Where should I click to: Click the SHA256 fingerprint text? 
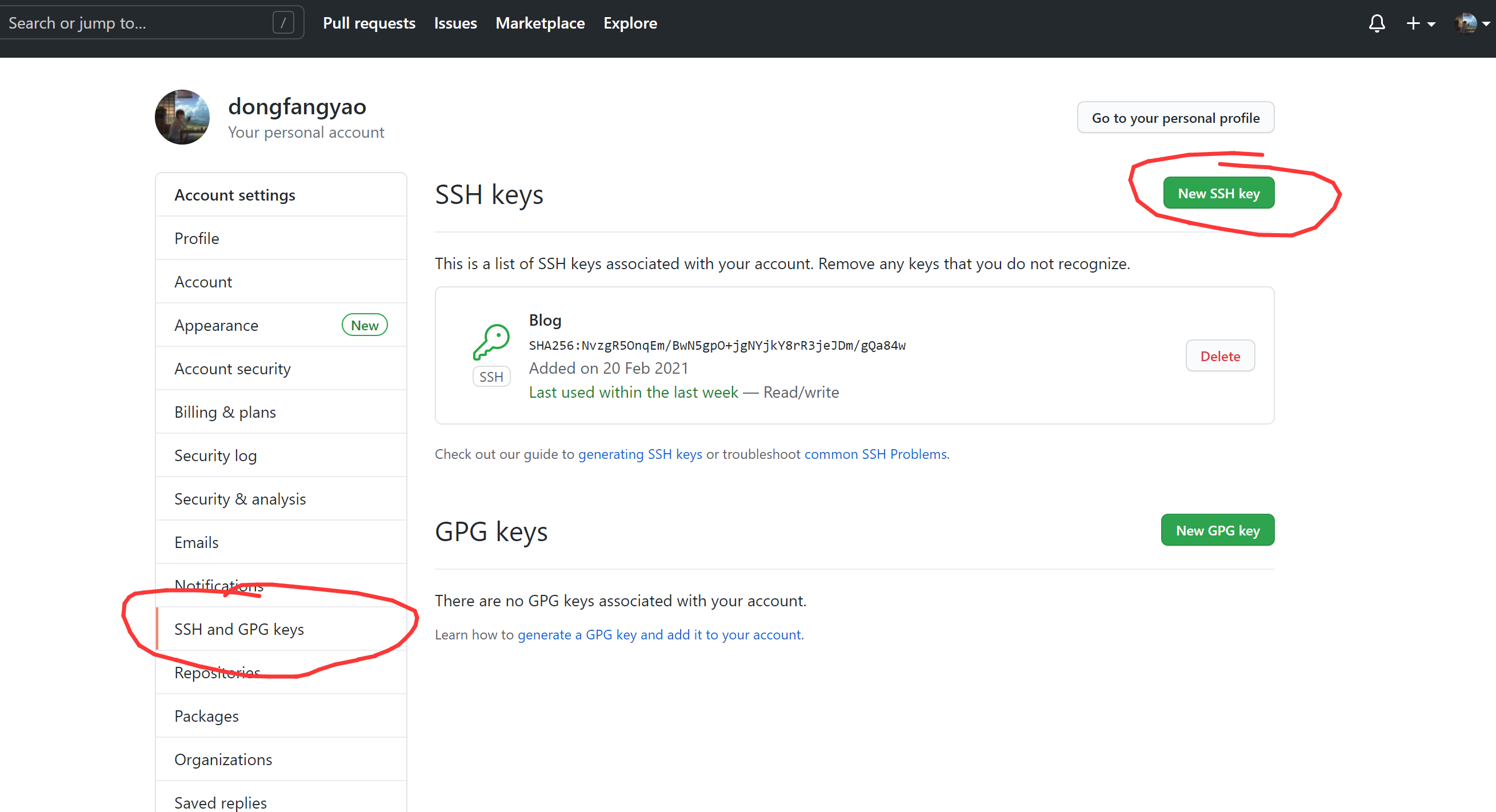(717, 346)
